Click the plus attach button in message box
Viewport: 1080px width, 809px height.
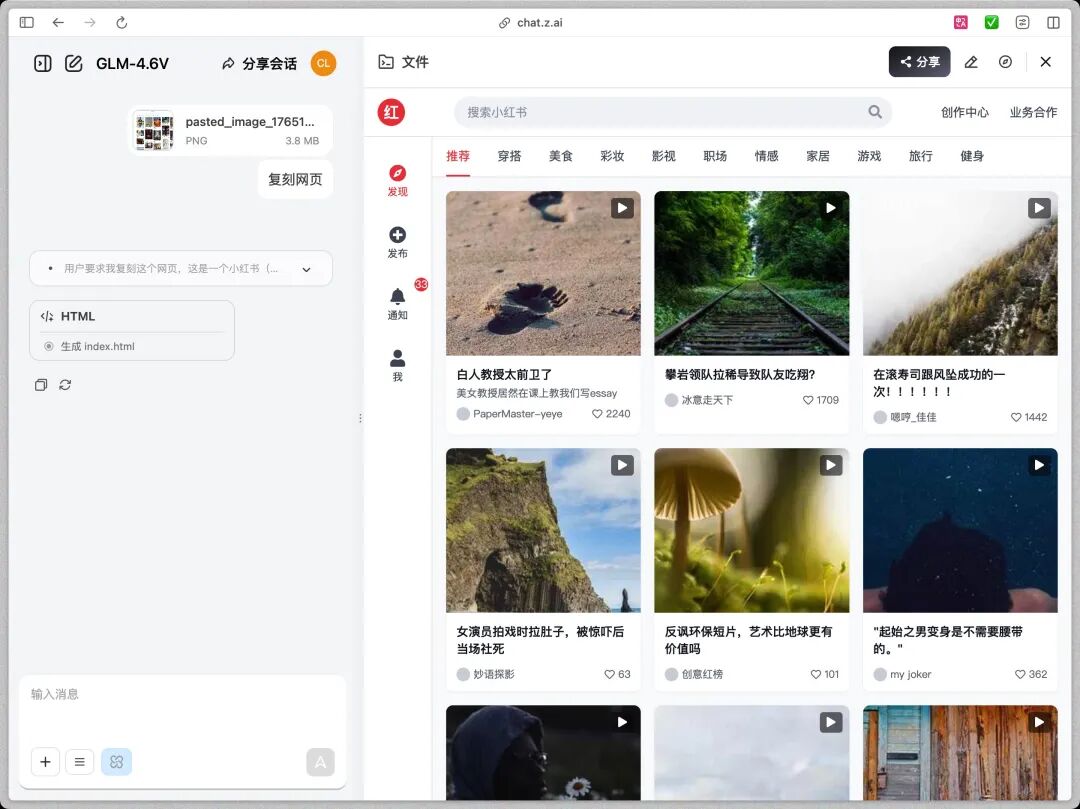(45, 762)
